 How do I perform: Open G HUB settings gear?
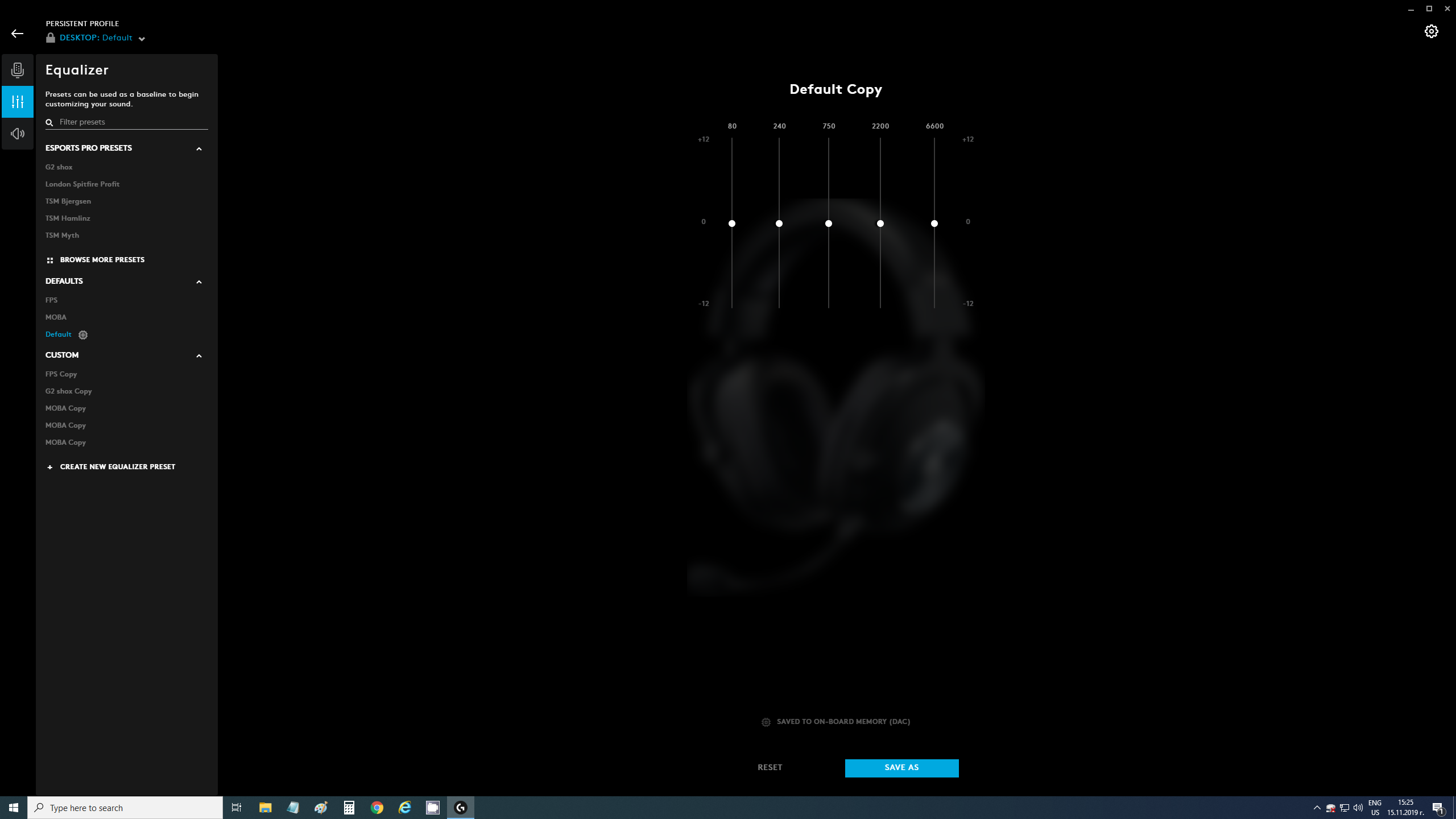pos(1431,31)
